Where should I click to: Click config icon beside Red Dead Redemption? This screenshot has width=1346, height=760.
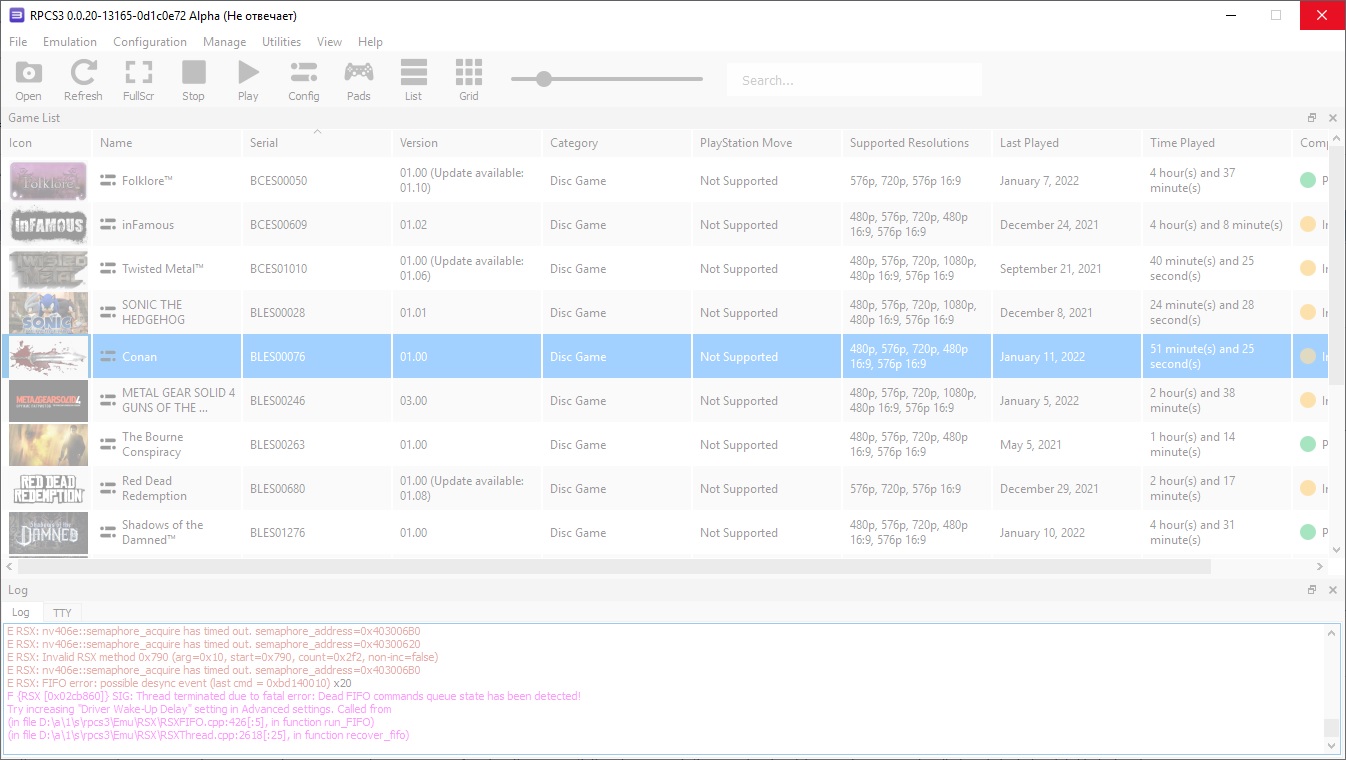(108, 489)
